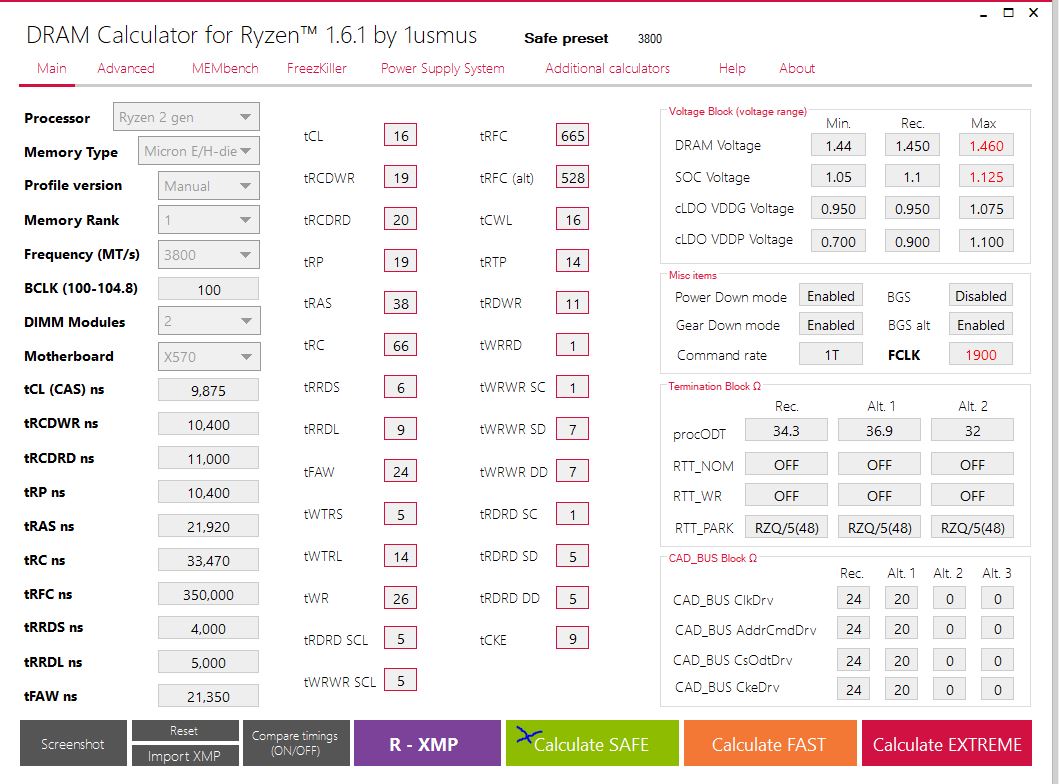Click the tCWL value 16
The width and height of the screenshot is (1059, 784).
[x=572, y=219]
